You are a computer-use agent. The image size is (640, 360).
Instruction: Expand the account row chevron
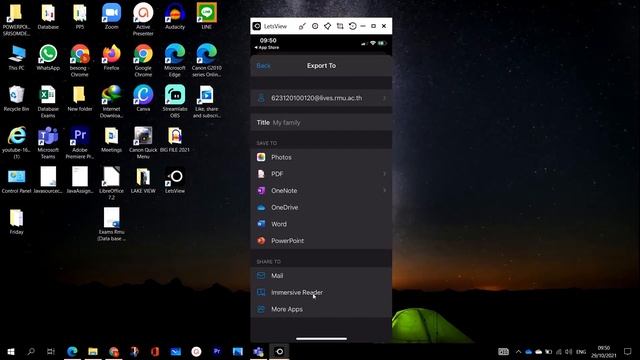[384, 98]
